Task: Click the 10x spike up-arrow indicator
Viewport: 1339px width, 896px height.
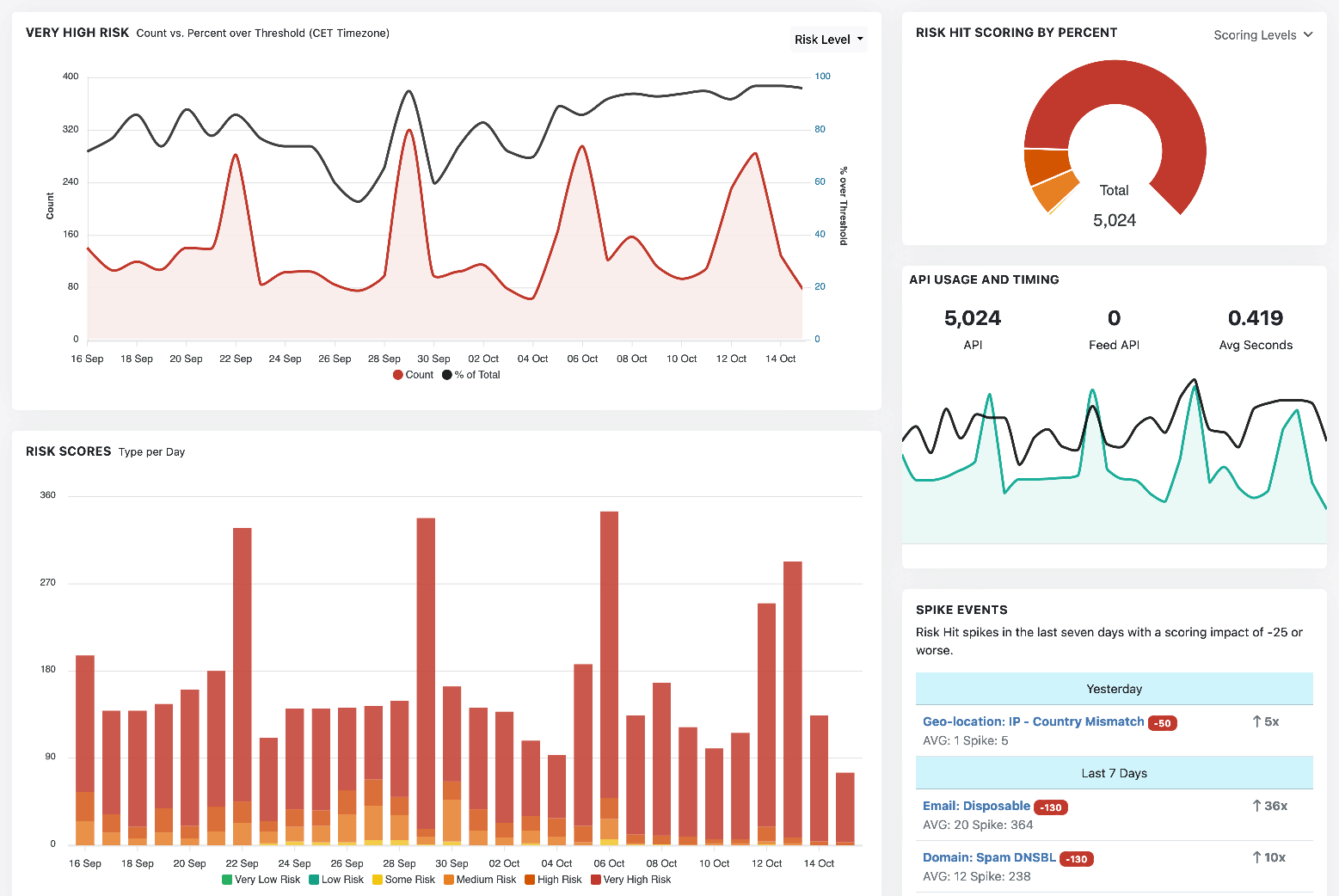Action: click(x=1268, y=857)
